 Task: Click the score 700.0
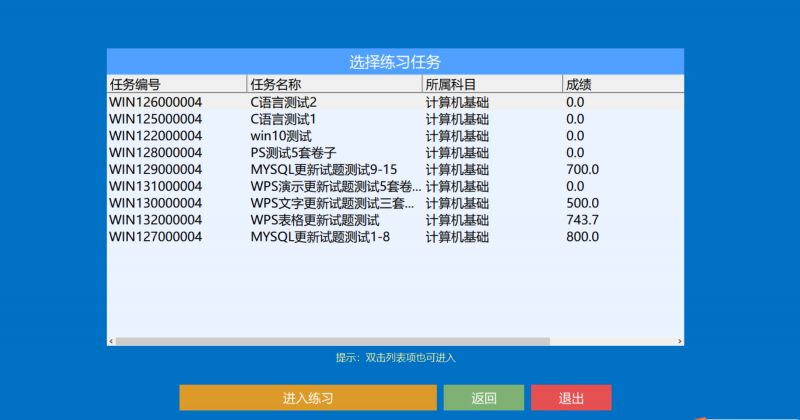[x=582, y=169]
